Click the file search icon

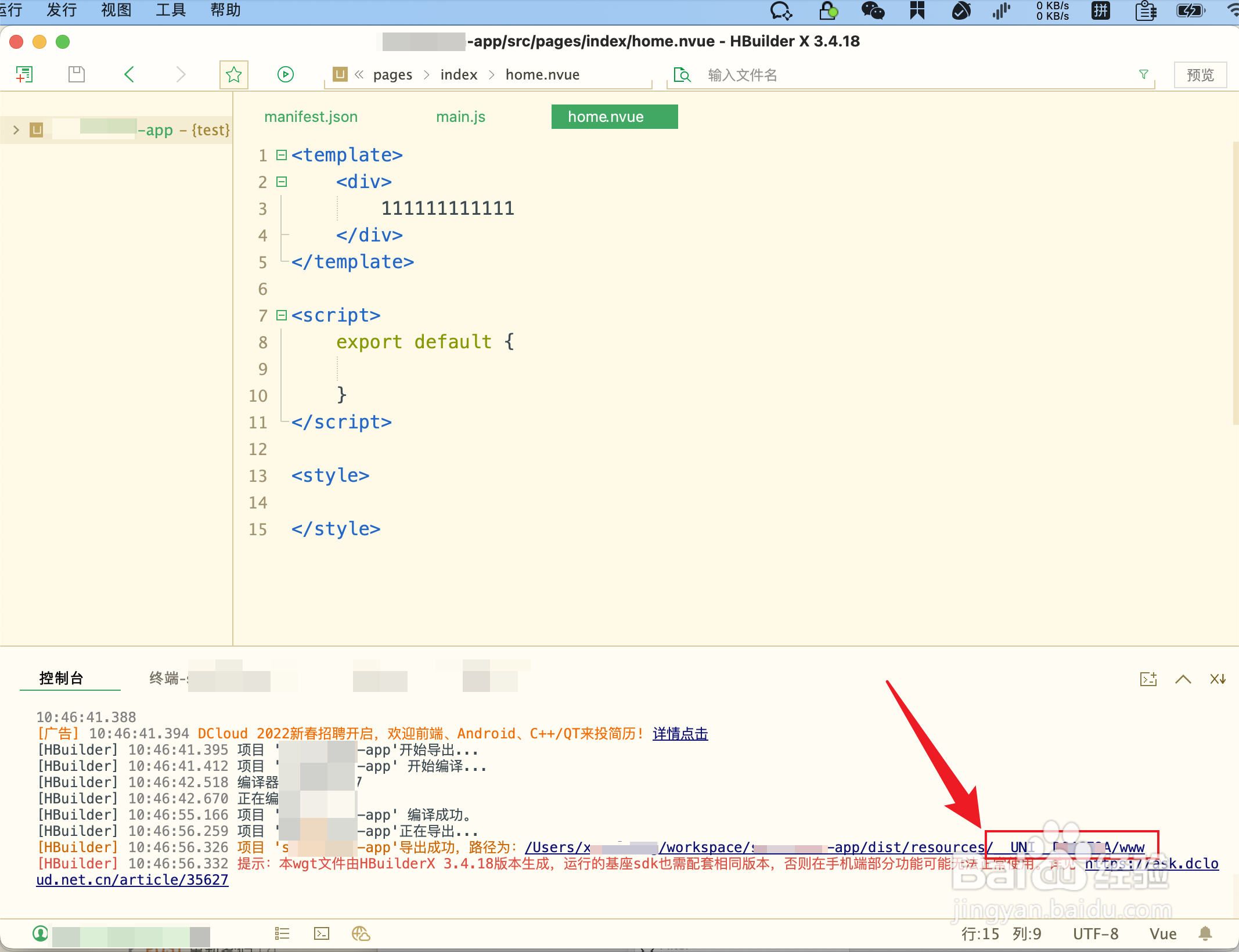point(682,75)
